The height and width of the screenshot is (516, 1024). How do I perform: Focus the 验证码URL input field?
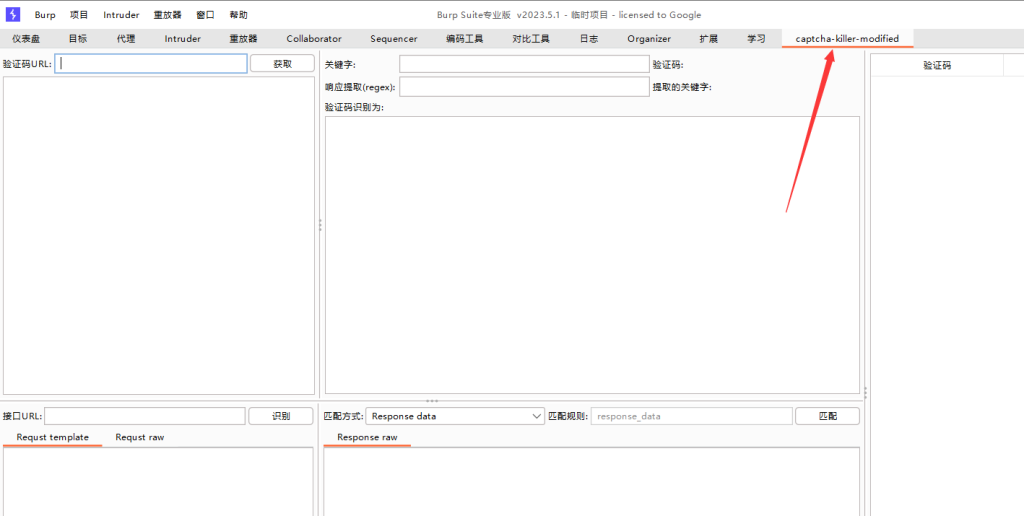151,63
